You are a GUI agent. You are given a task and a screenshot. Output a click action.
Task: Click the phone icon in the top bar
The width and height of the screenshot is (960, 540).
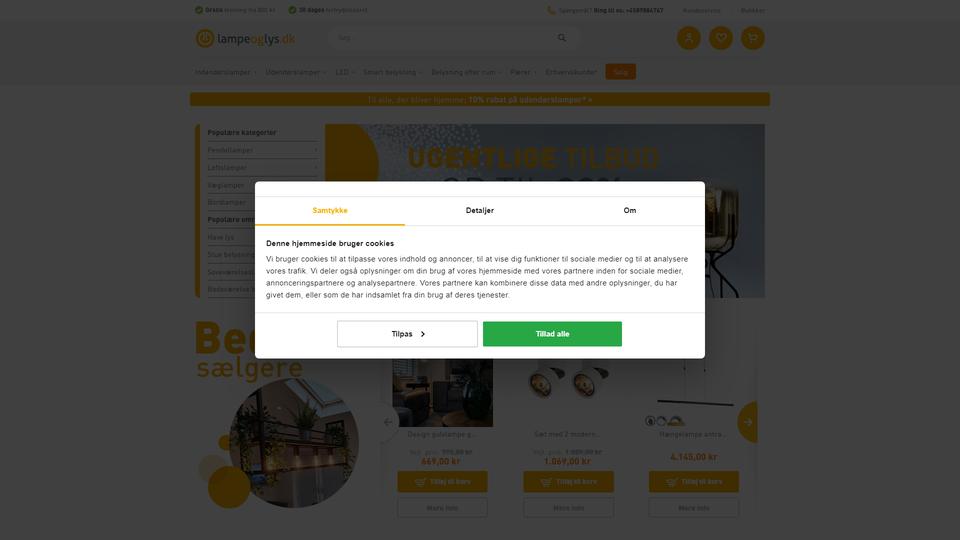pyautogui.click(x=551, y=10)
